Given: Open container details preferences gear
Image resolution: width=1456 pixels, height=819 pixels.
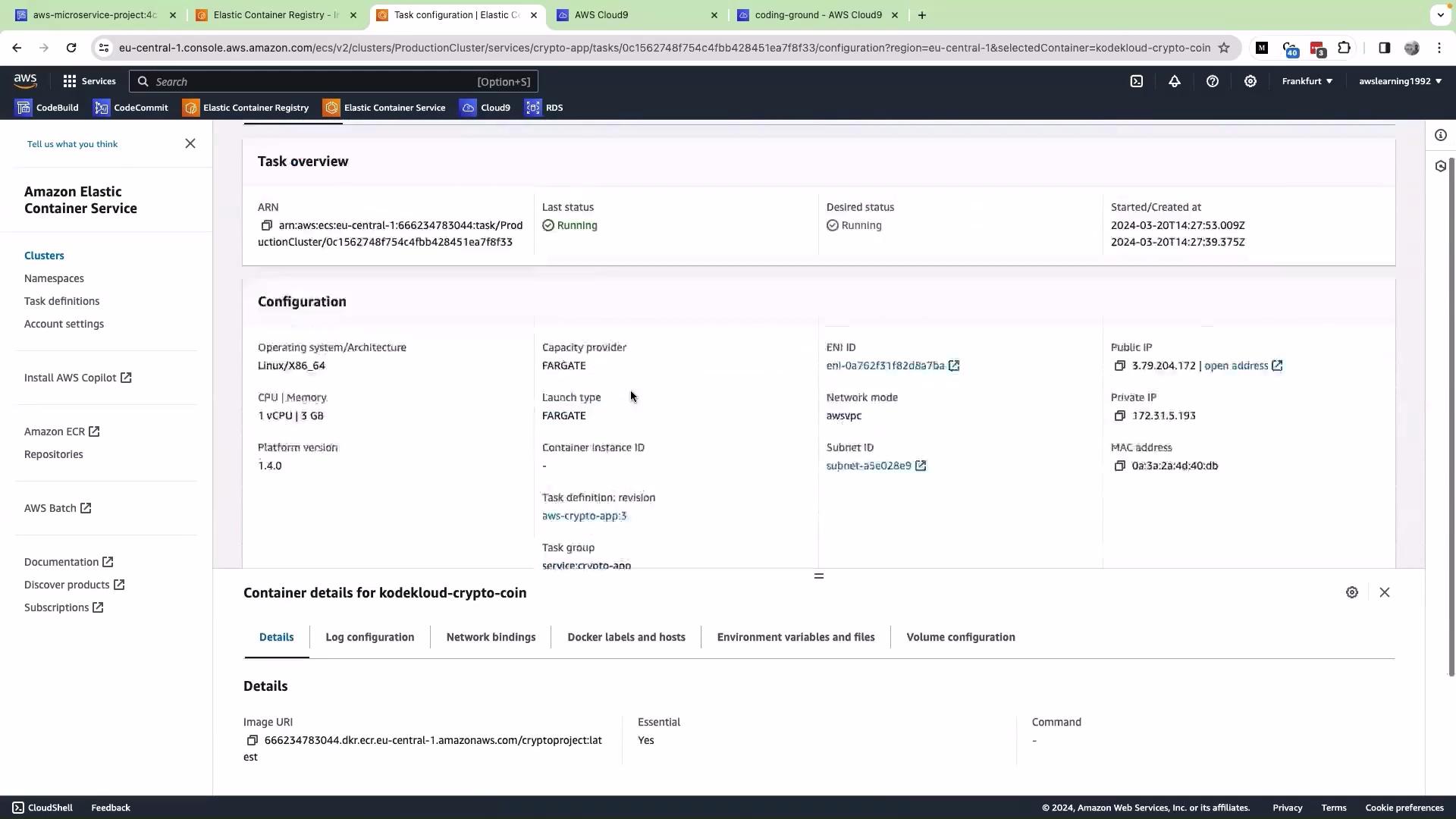Looking at the screenshot, I should click(x=1352, y=592).
